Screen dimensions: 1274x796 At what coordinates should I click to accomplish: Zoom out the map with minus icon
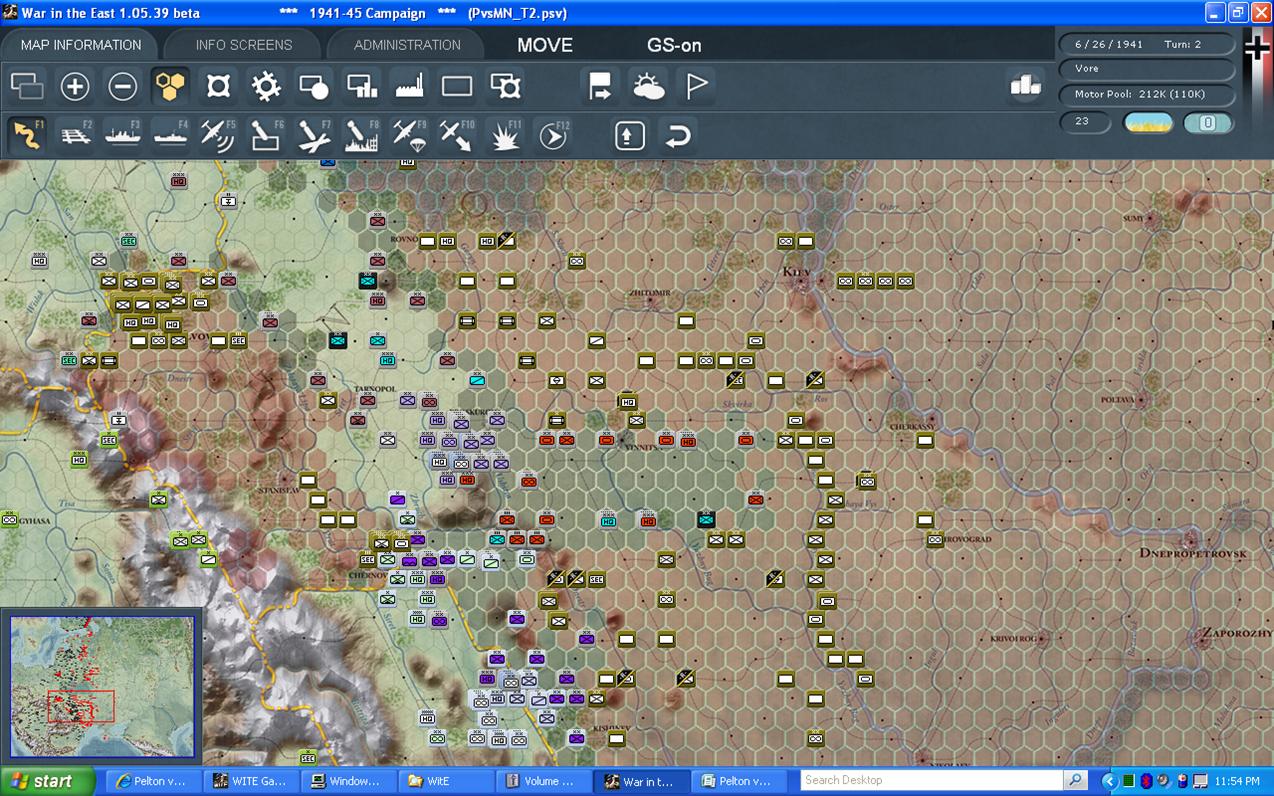(123, 87)
